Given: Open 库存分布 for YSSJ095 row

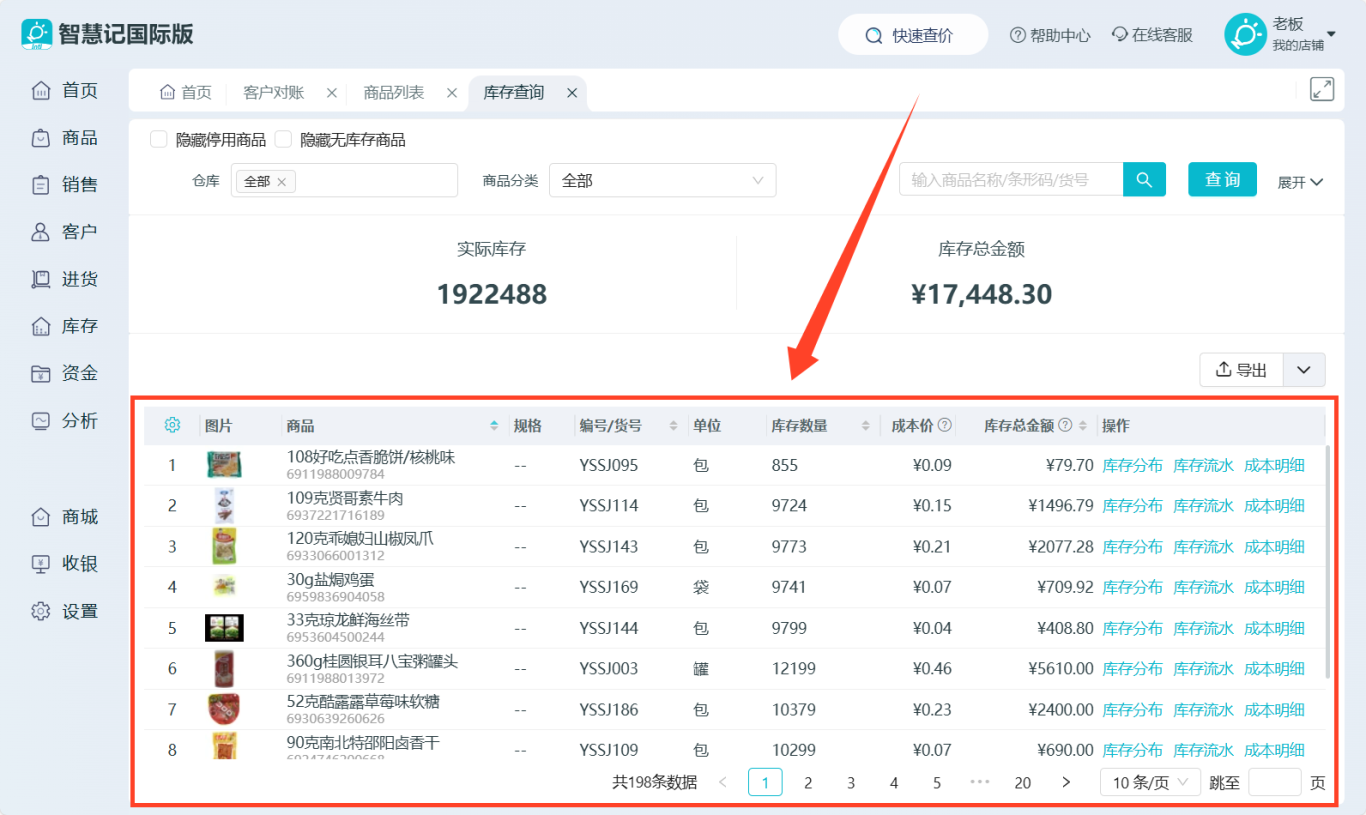Looking at the screenshot, I should click(1132, 465).
